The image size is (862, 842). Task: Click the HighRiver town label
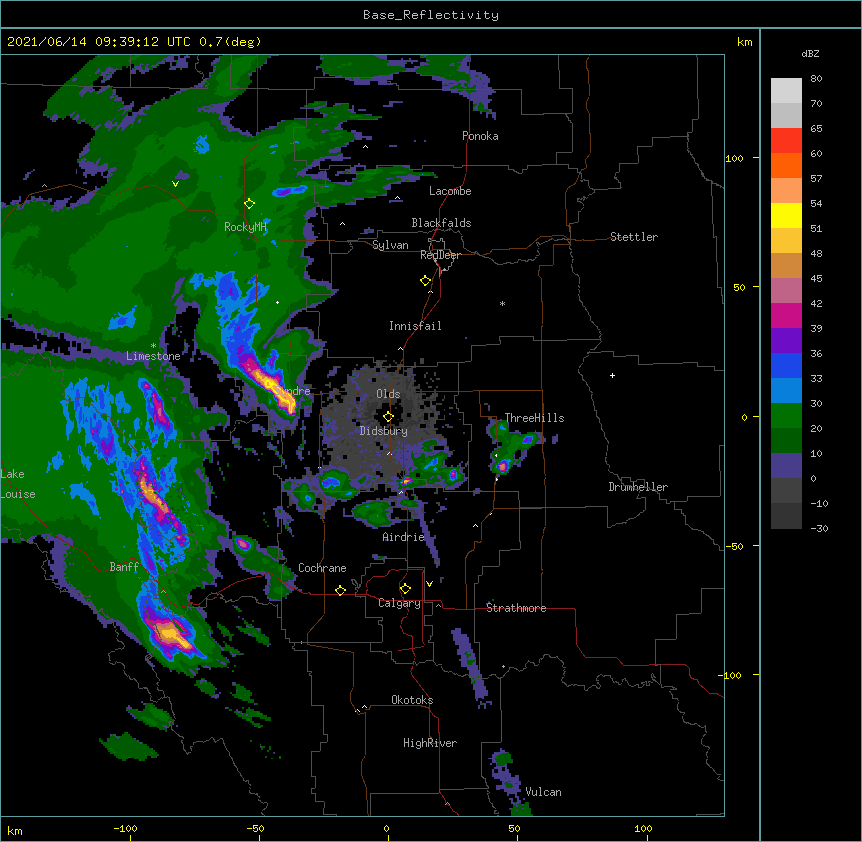[x=430, y=743]
